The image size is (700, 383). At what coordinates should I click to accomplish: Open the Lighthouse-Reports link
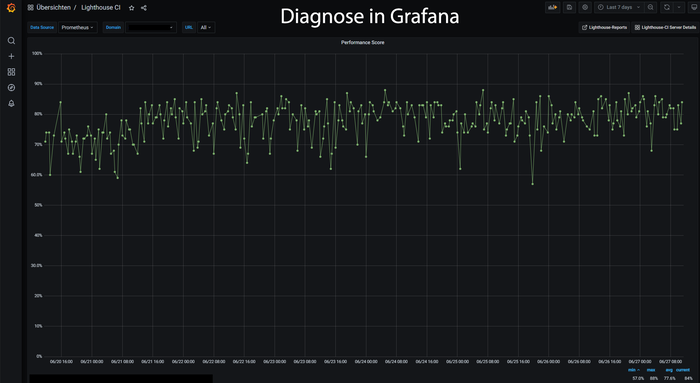click(x=604, y=27)
